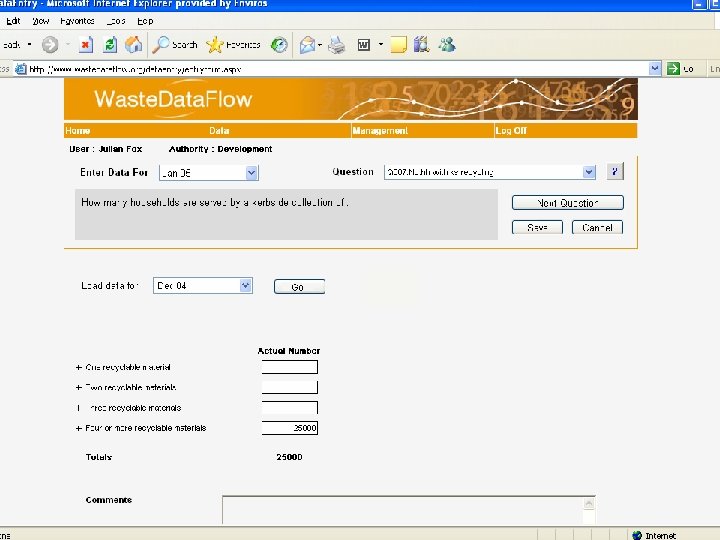Image resolution: width=720 pixels, height=540 pixels.
Task: Click the Favorites toolbar label
Action: 243,45
